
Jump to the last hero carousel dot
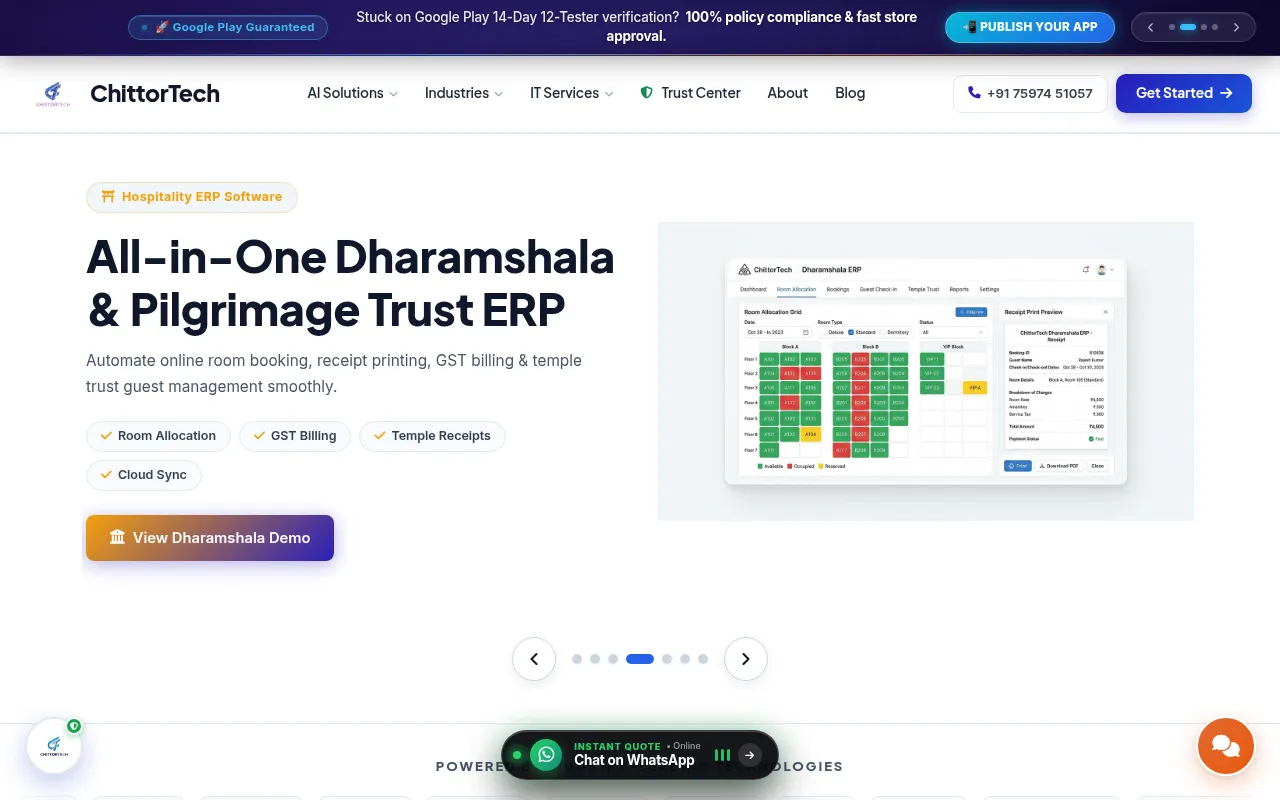(703, 659)
